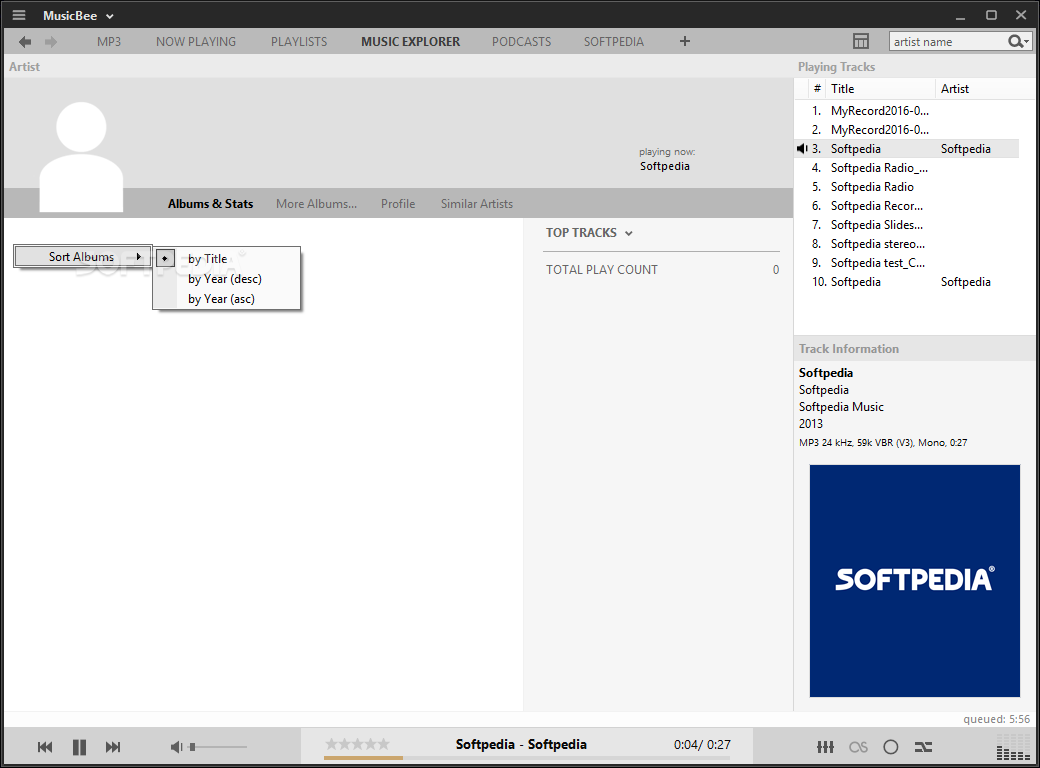
Task: Sort albums by Year (desc)
Action: 227,279
